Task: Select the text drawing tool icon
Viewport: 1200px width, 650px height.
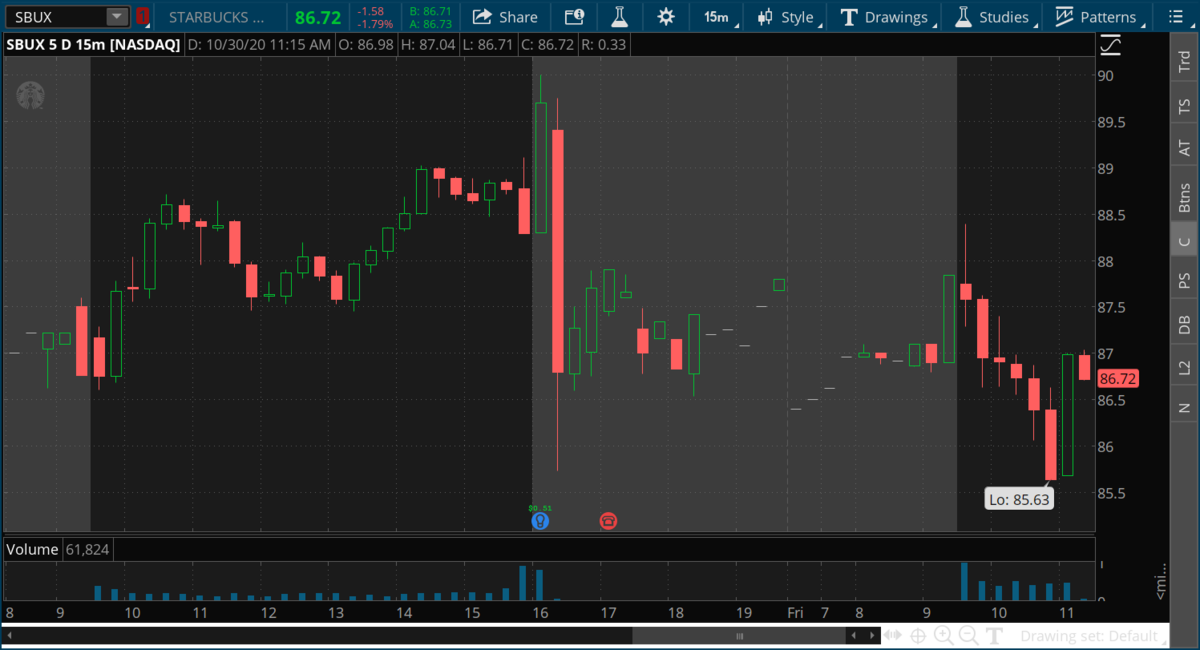Action: [x=994, y=635]
